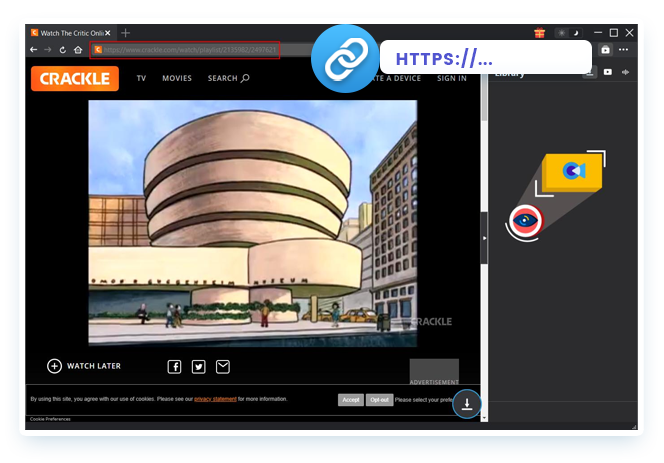Open the privacy statement link
The height and width of the screenshot is (463, 664).
[215, 399]
